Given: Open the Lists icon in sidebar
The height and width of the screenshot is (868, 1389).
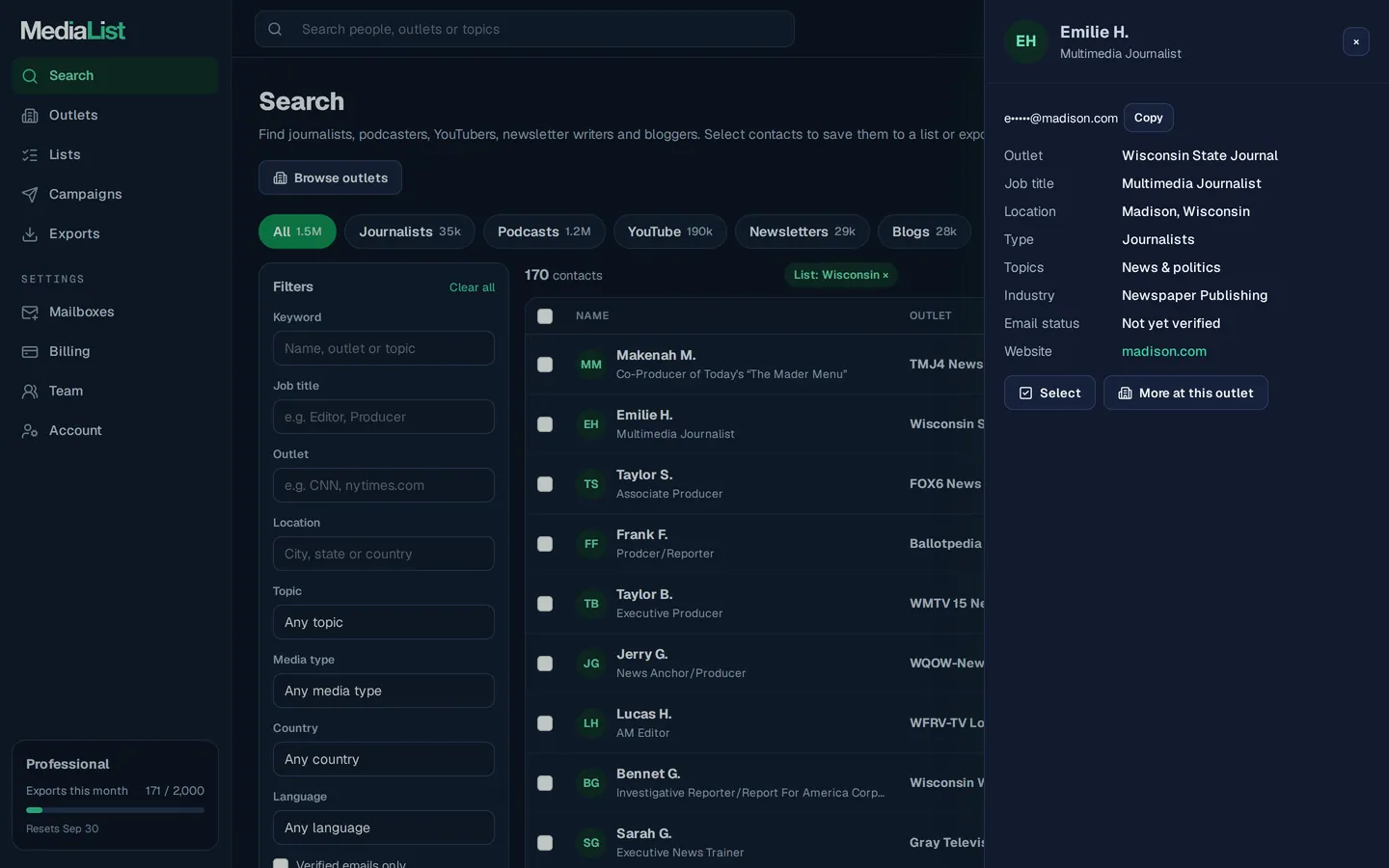Looking at the screenshot, I should click(x=30, y=154).
